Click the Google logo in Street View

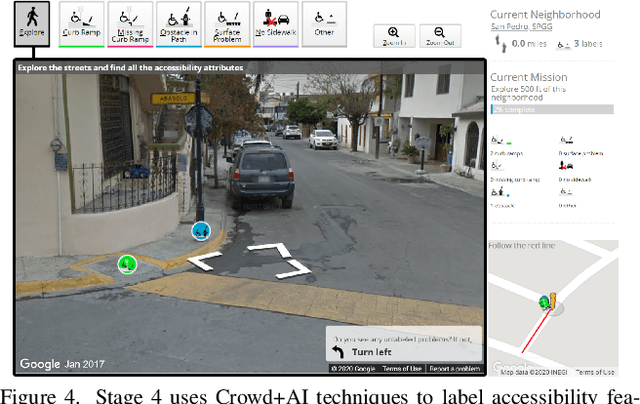[x=40, y=365]
